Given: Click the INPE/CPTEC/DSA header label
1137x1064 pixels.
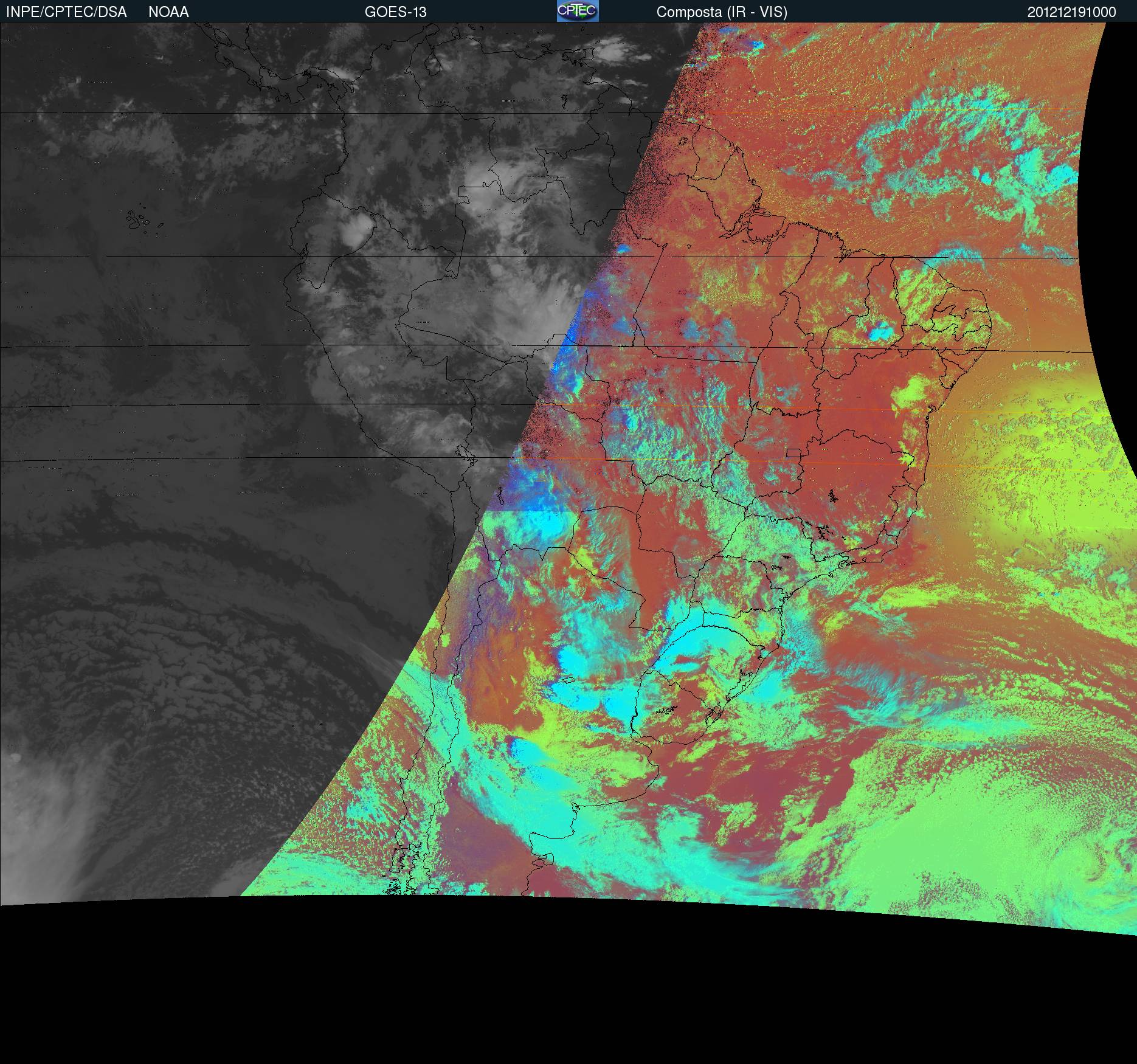Looking at the screenshot, I should pos(66,12).
